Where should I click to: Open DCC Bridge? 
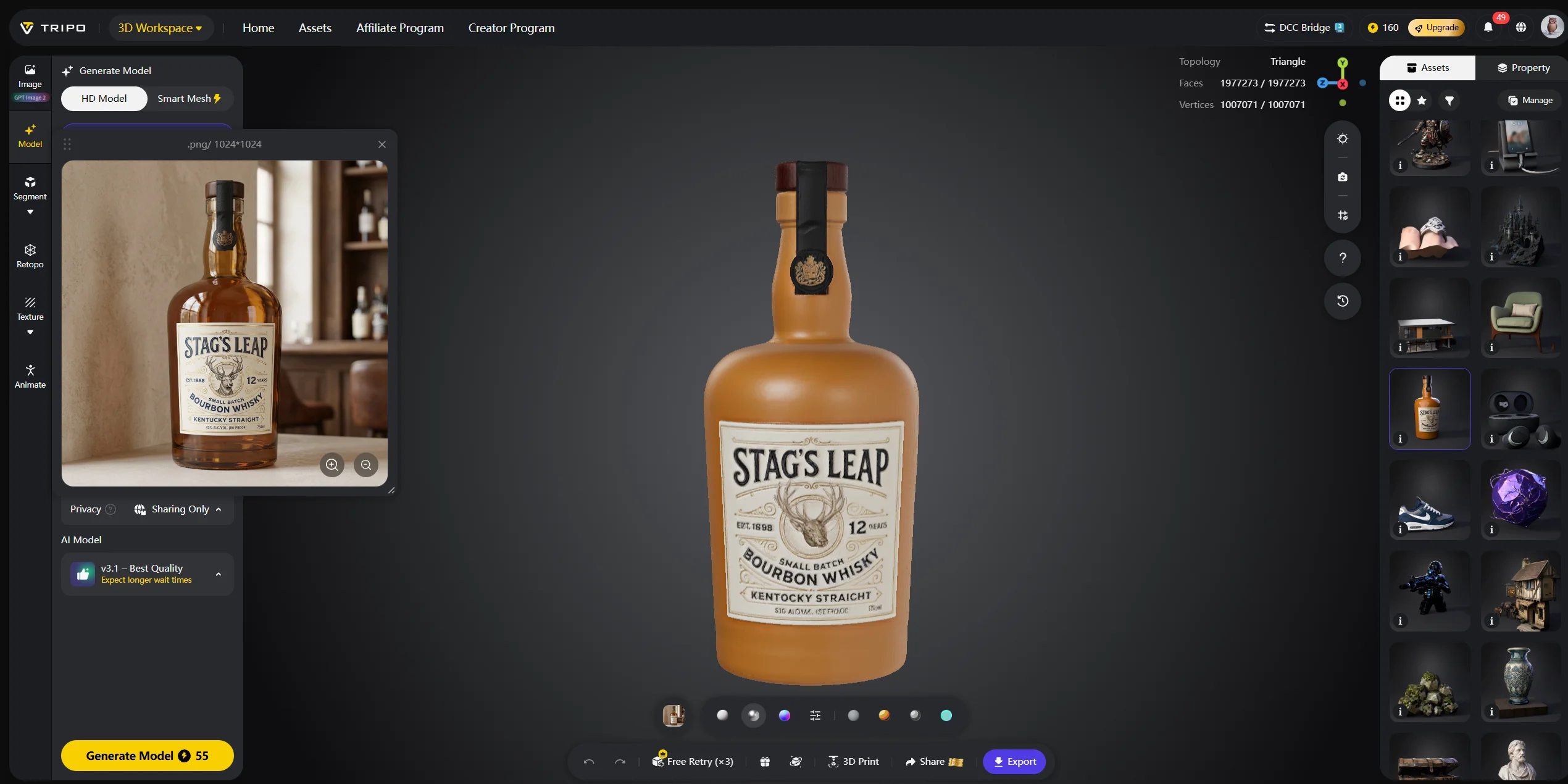tap(1304, 28)
